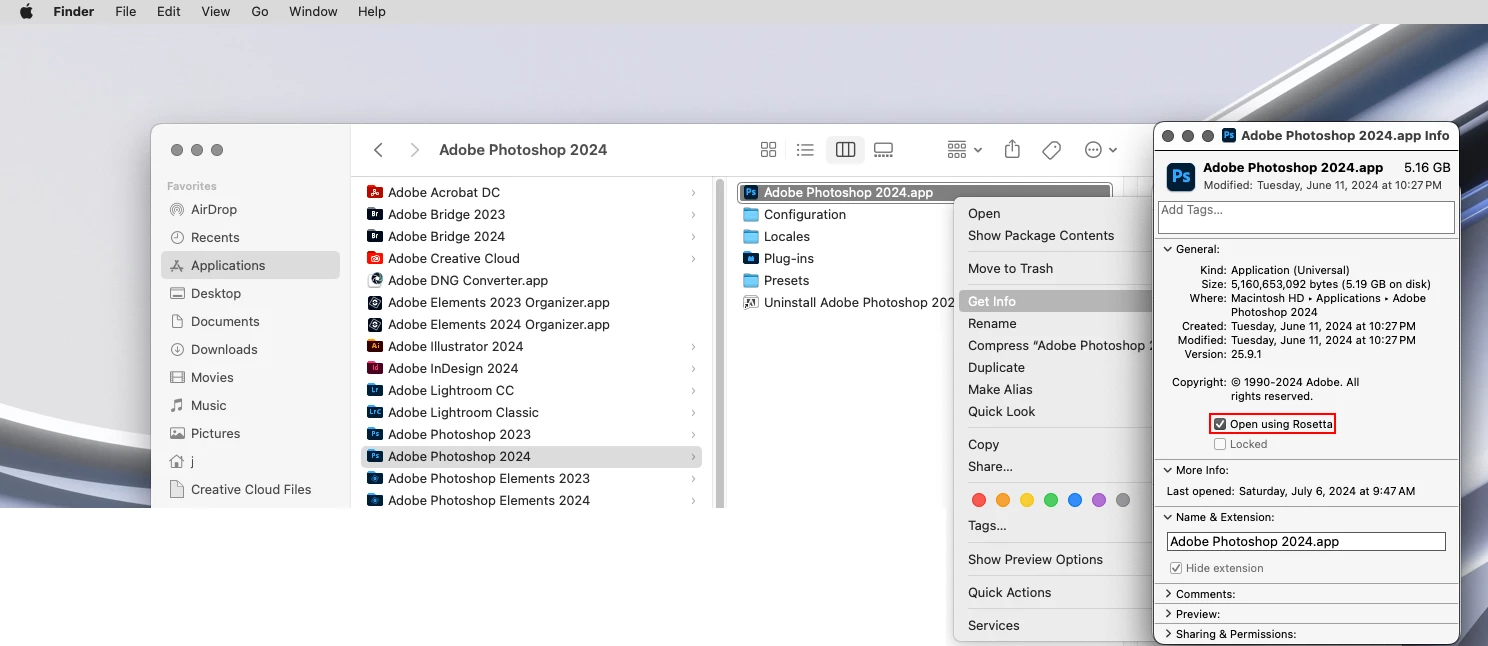The height and width of the screenshot is (646, 1488).
Task: Expand the Comments section
Action: point(1168,594)
